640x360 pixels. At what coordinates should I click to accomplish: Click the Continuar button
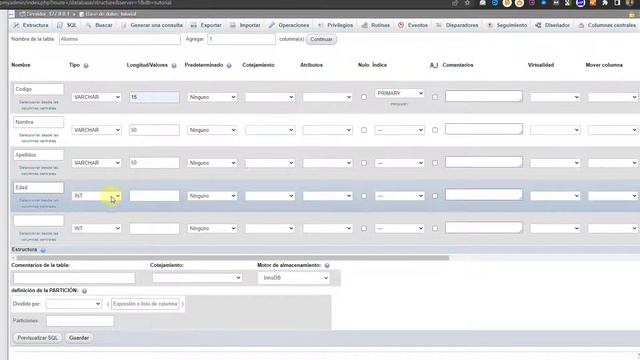tap(321, 40)
